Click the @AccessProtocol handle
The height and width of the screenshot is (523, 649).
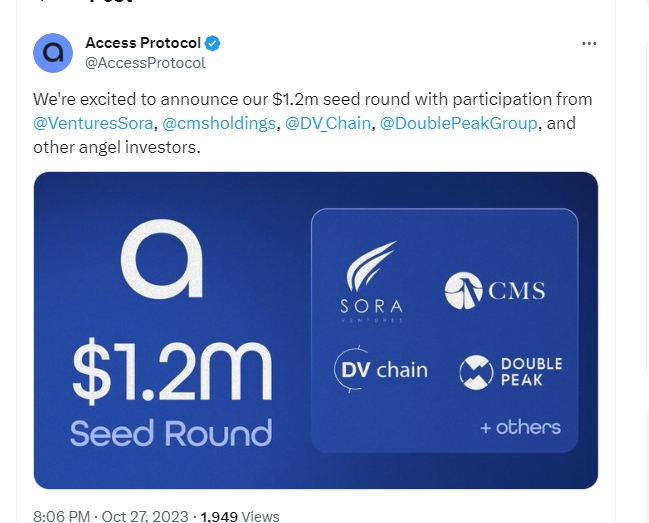(x=145, y=63)
